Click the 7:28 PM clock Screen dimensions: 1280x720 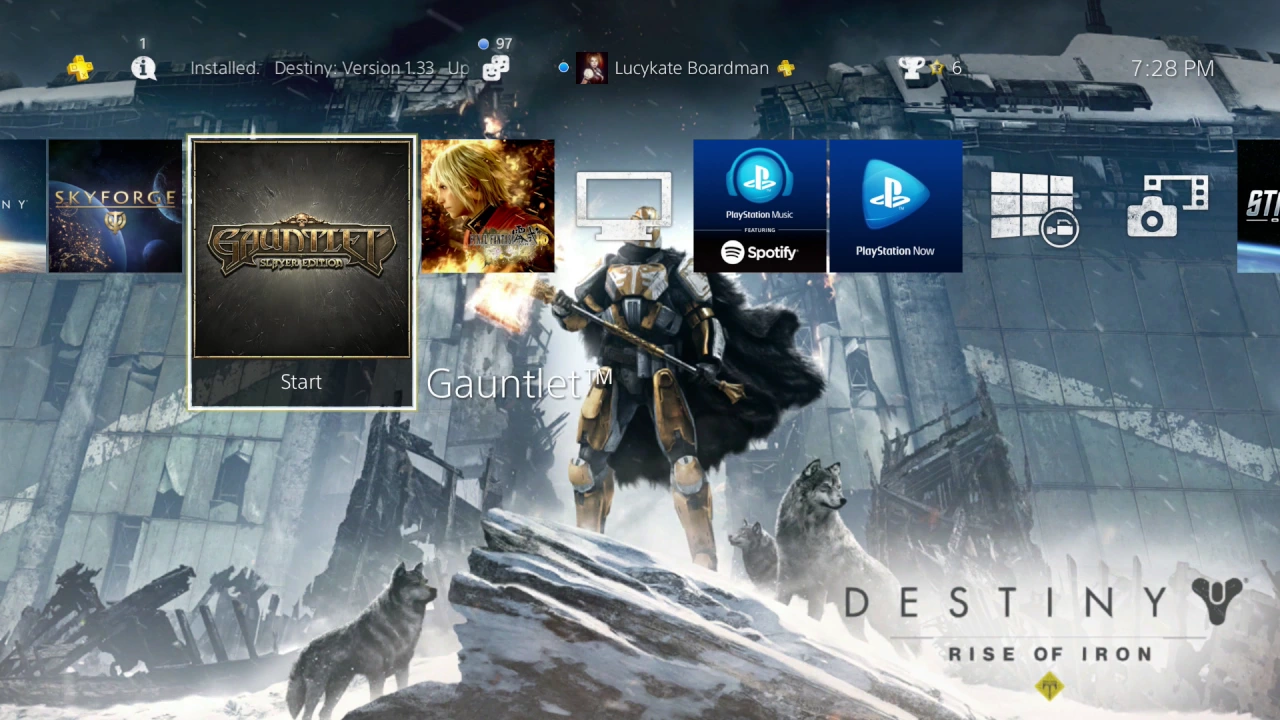(x=1173, y=68)
